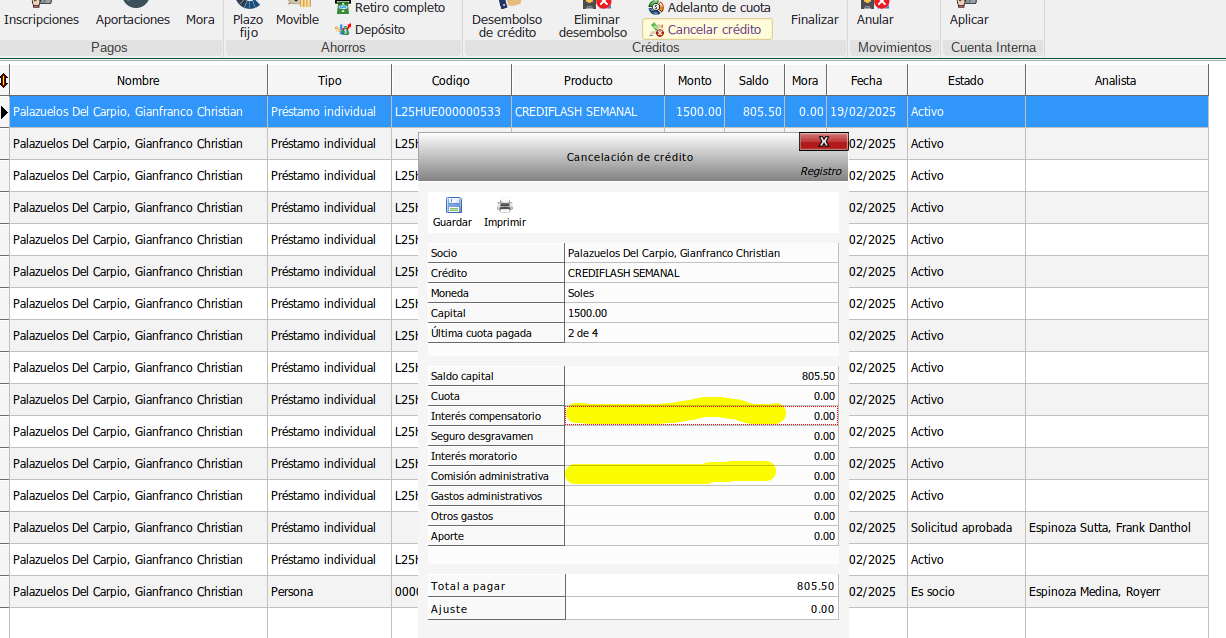The width and height of the screenshot is (1226, 638).
Task: Sort table by Nombre column header
Action: tap(138, 81)
